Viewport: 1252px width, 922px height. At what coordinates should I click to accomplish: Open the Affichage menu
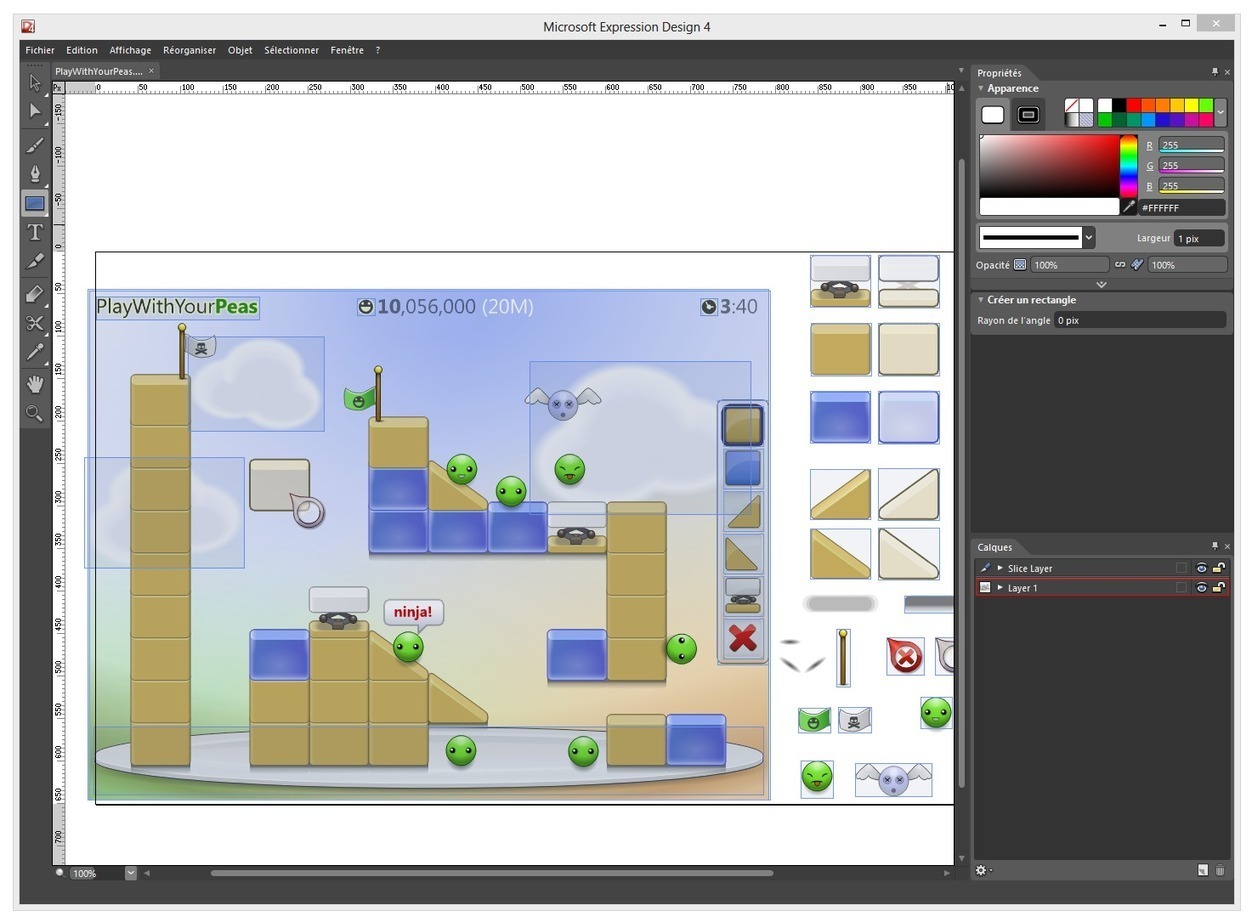pyautogui.click(x=130, y=50)
